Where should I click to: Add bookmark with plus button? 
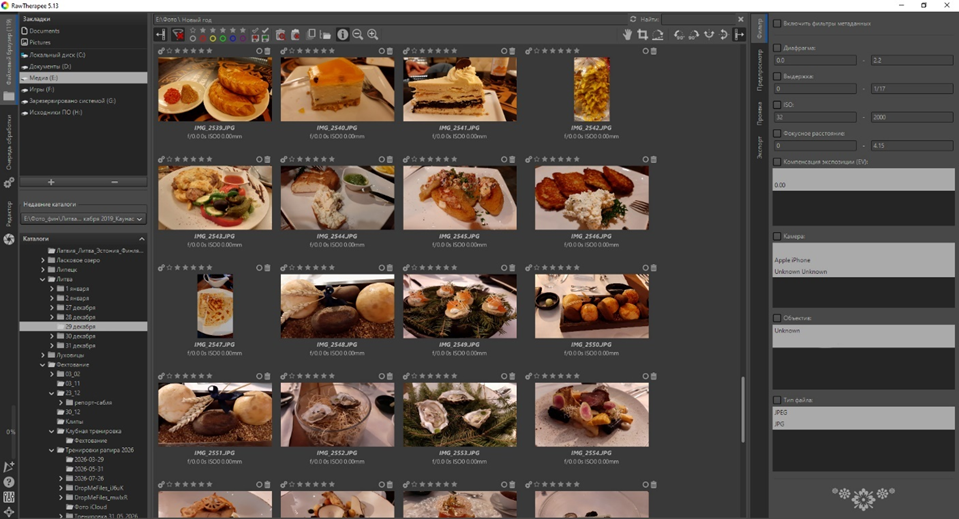tap(51, 182)
